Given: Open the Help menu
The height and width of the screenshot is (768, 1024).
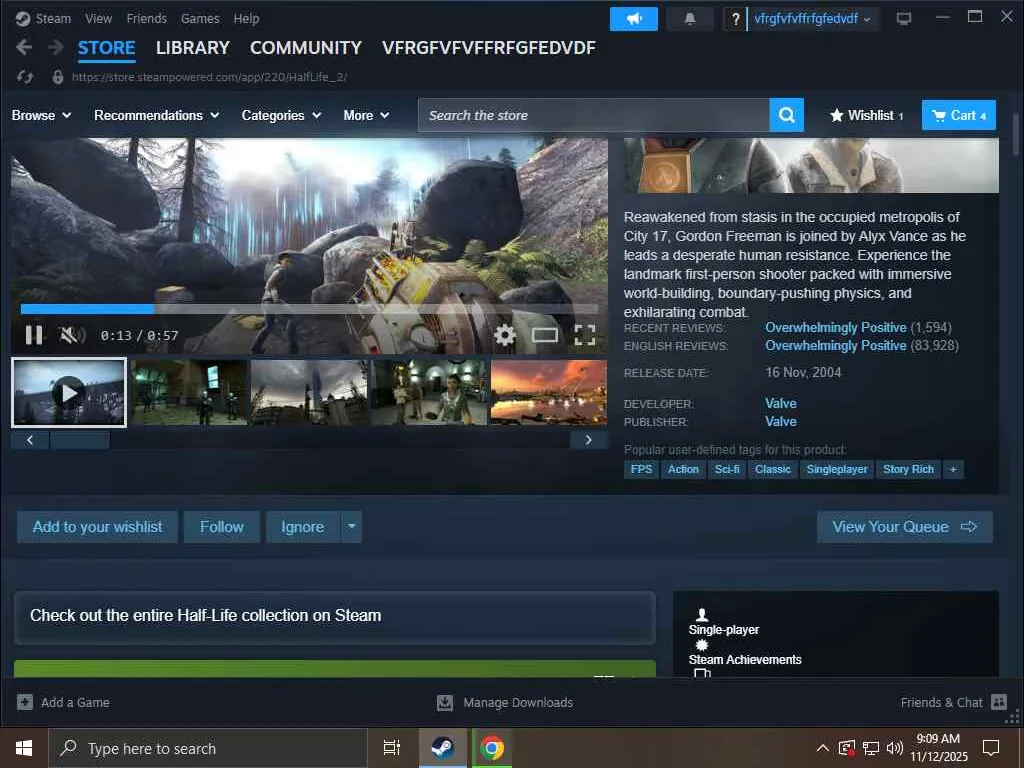Looking at the screenshot, I should (x=246, y=18).
